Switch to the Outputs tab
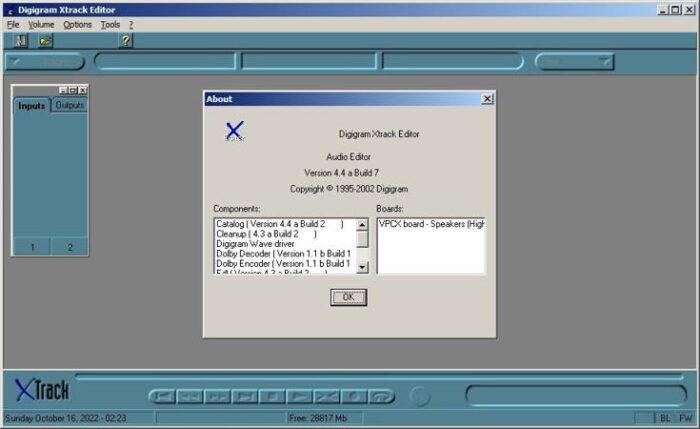 70,105
